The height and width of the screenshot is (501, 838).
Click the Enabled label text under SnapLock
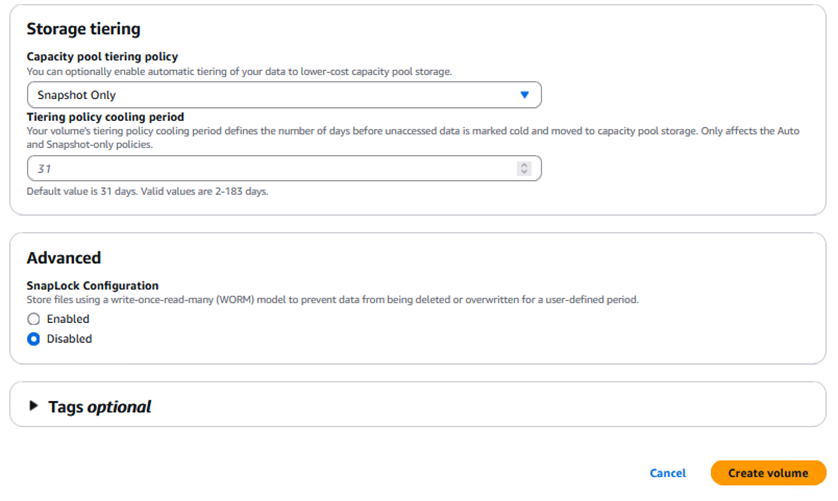coord(68,319)
